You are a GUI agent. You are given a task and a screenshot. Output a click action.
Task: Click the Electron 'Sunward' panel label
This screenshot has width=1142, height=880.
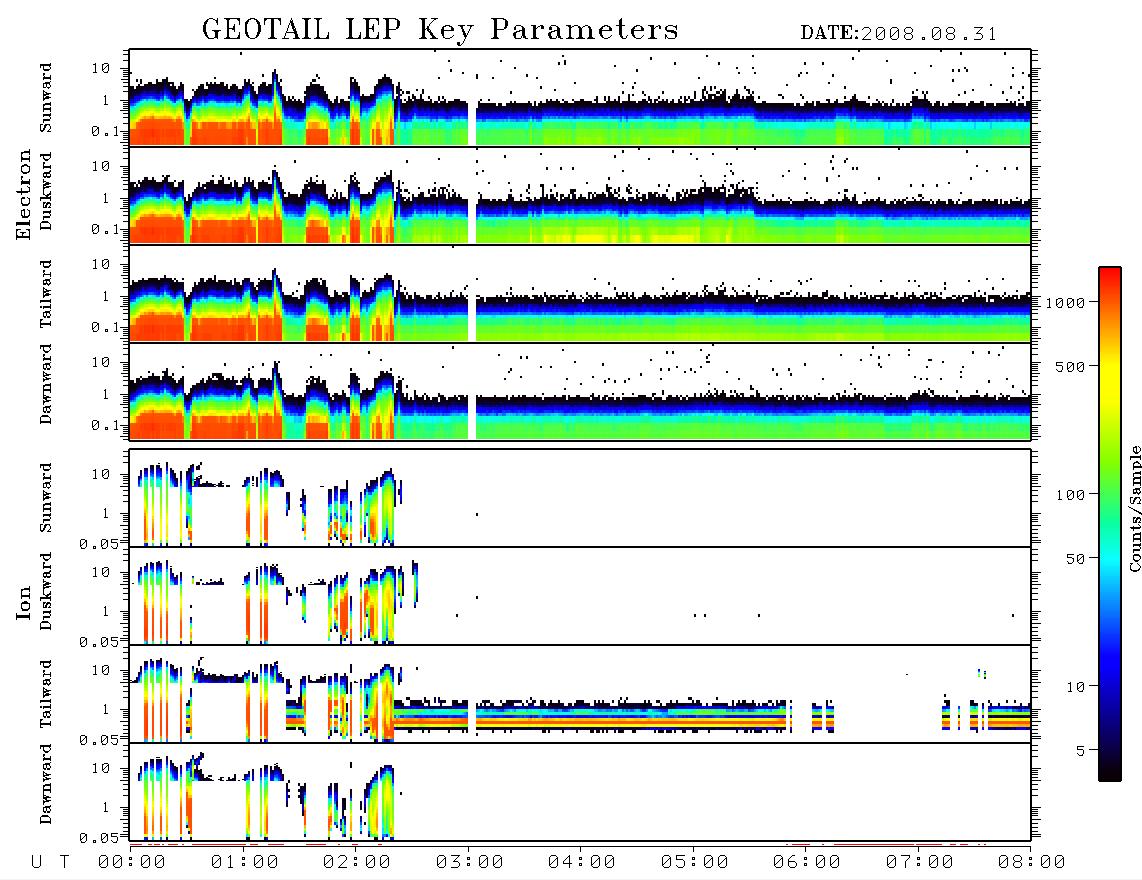coord(46,98)
